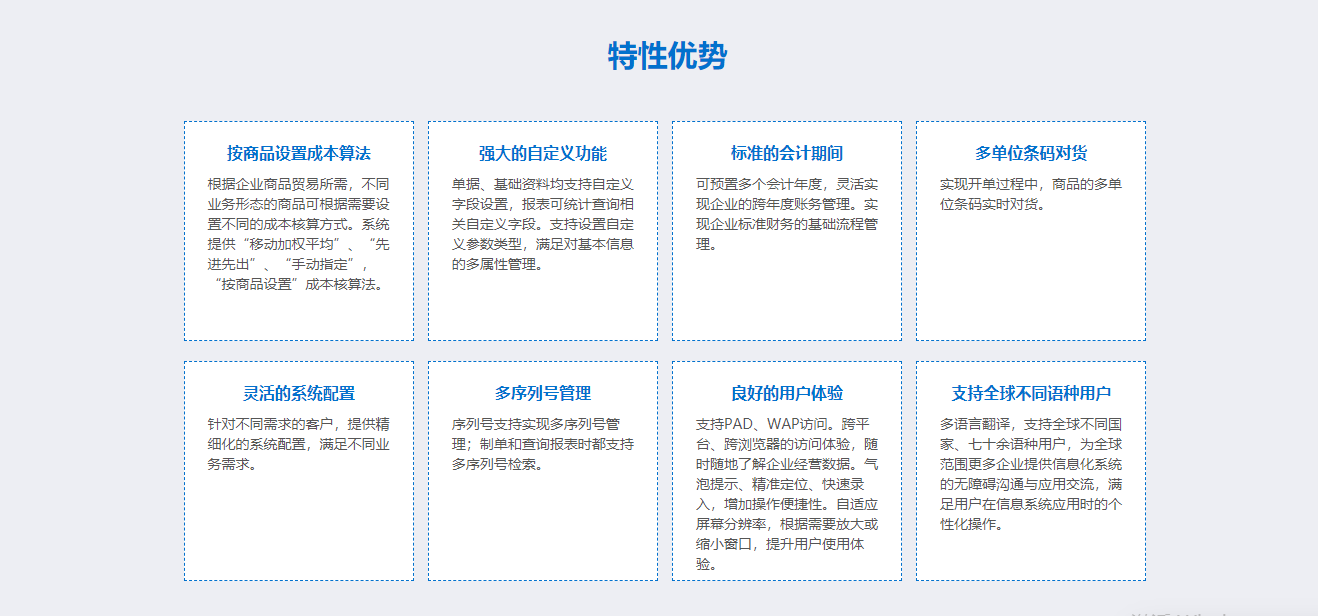Select the 良好的用户体验 card title

(x=786, y=393)
